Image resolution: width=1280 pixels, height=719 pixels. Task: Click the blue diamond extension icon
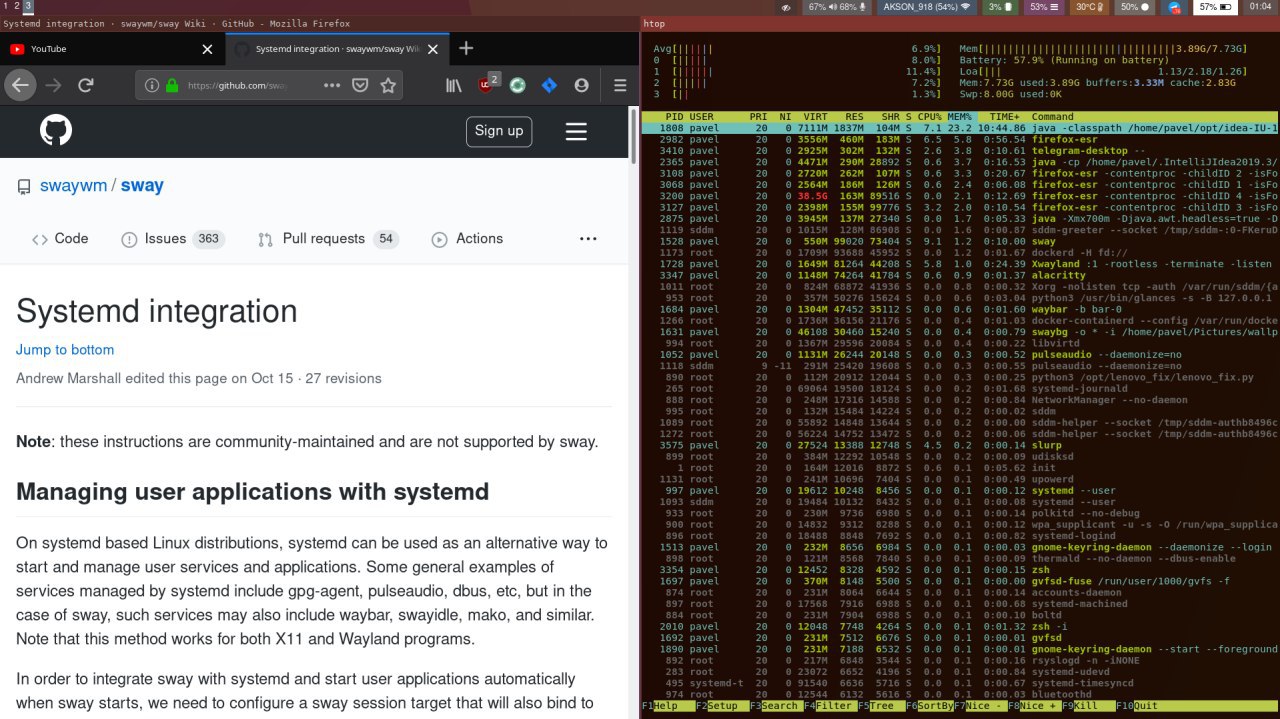pos(549,86)
